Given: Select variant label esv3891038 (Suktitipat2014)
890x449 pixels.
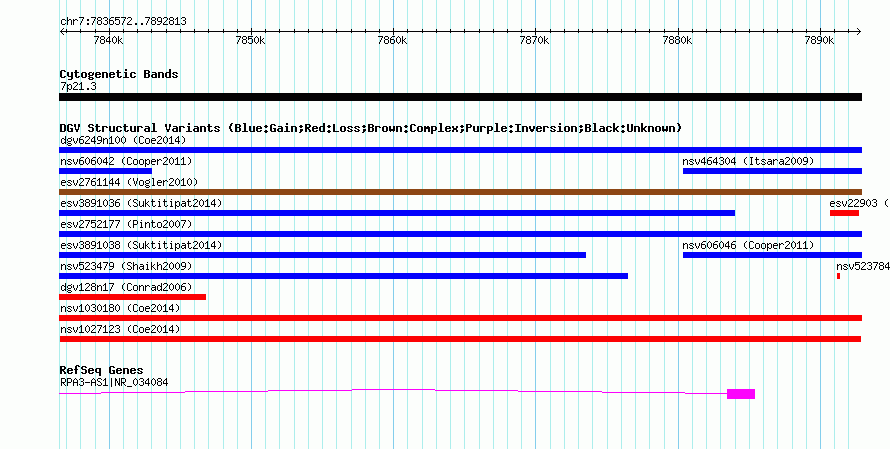Looking at the screenshot, I should point(141,245).
